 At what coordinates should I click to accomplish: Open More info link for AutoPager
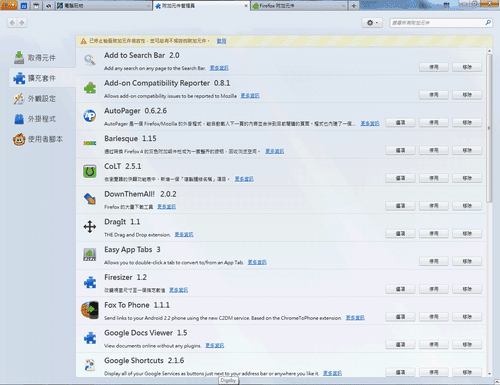(370, 123)
